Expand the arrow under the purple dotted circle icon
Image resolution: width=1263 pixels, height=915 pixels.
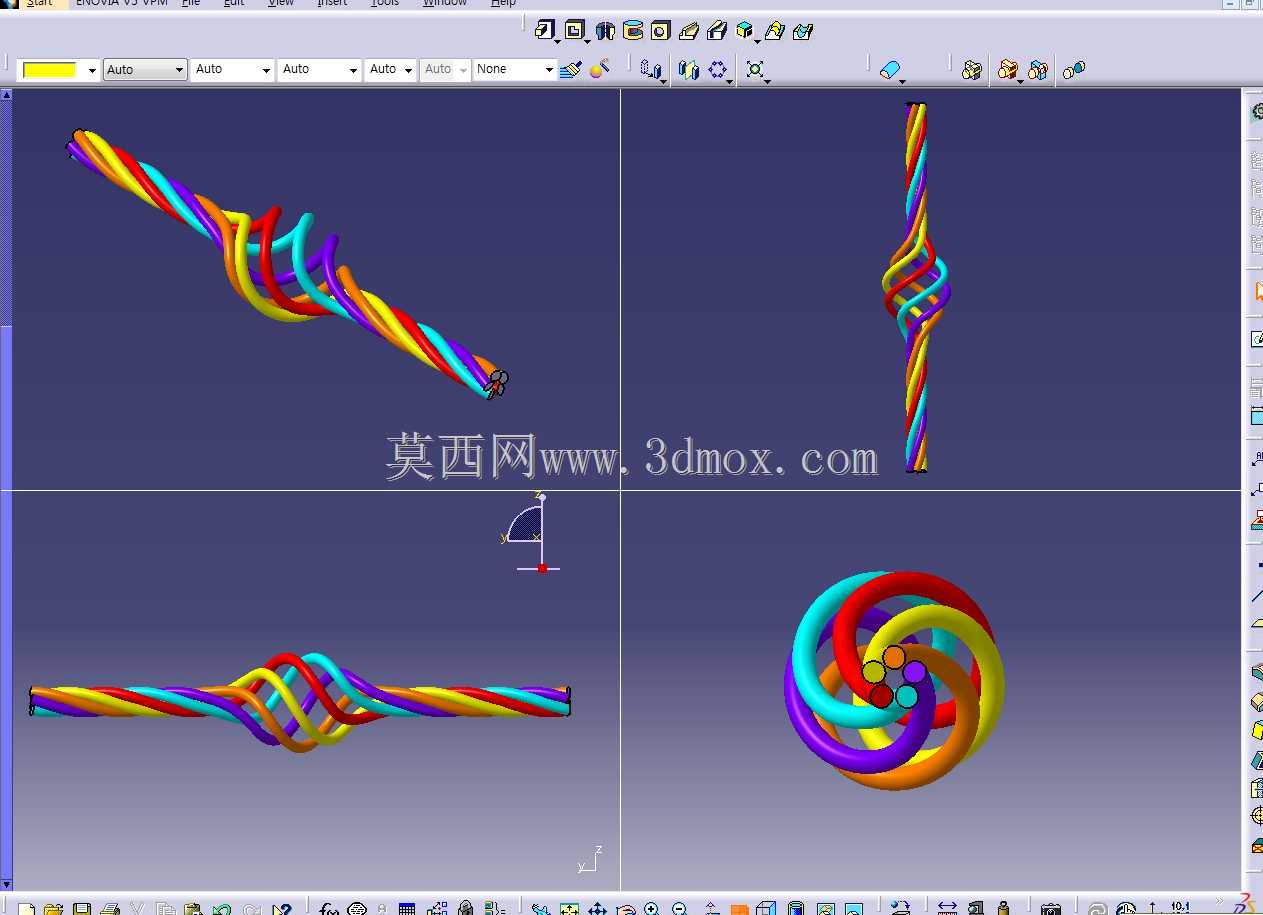coord(730,81)
